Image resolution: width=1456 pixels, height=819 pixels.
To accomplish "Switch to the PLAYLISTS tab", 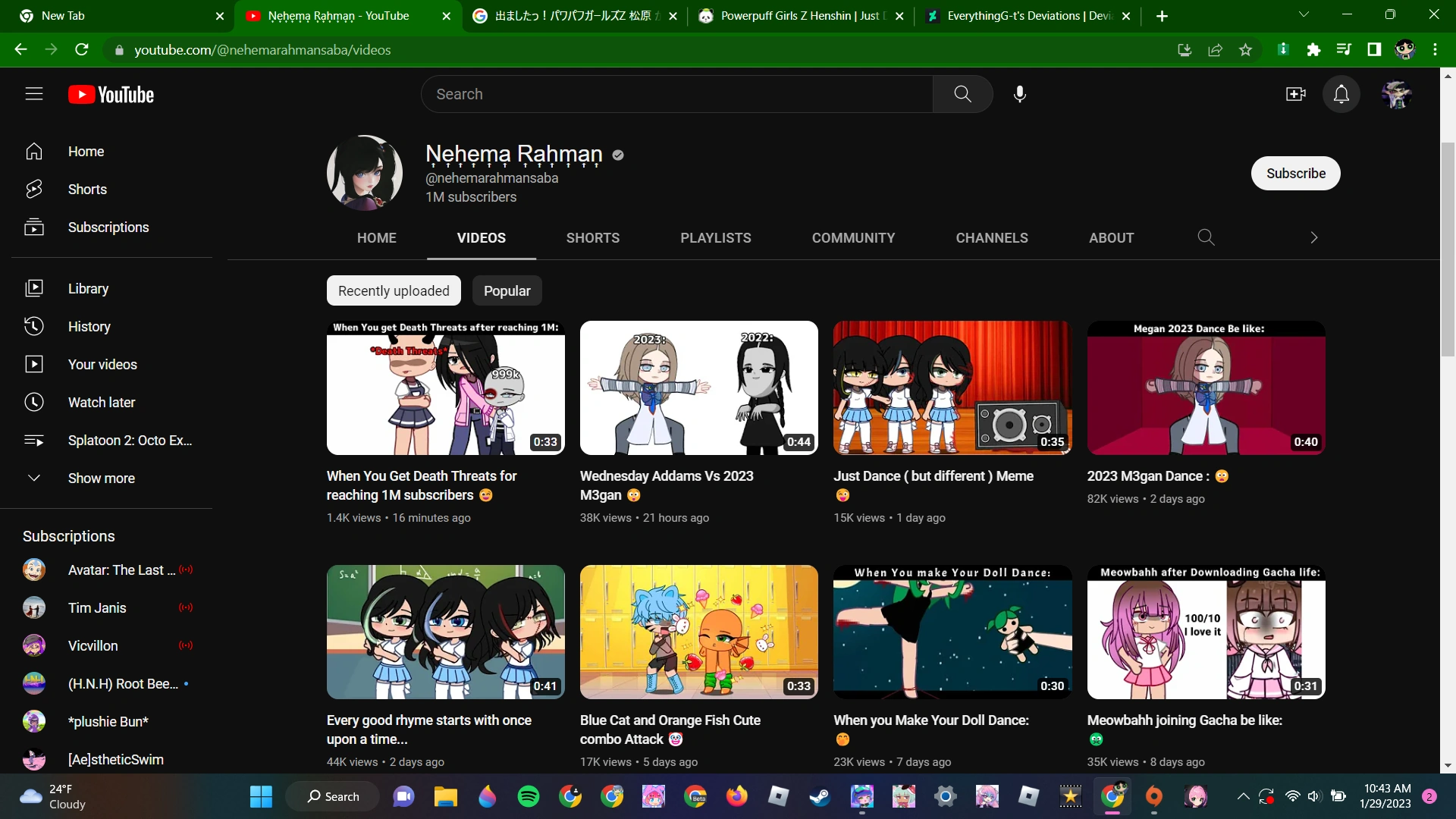I will tap(715, 238).
